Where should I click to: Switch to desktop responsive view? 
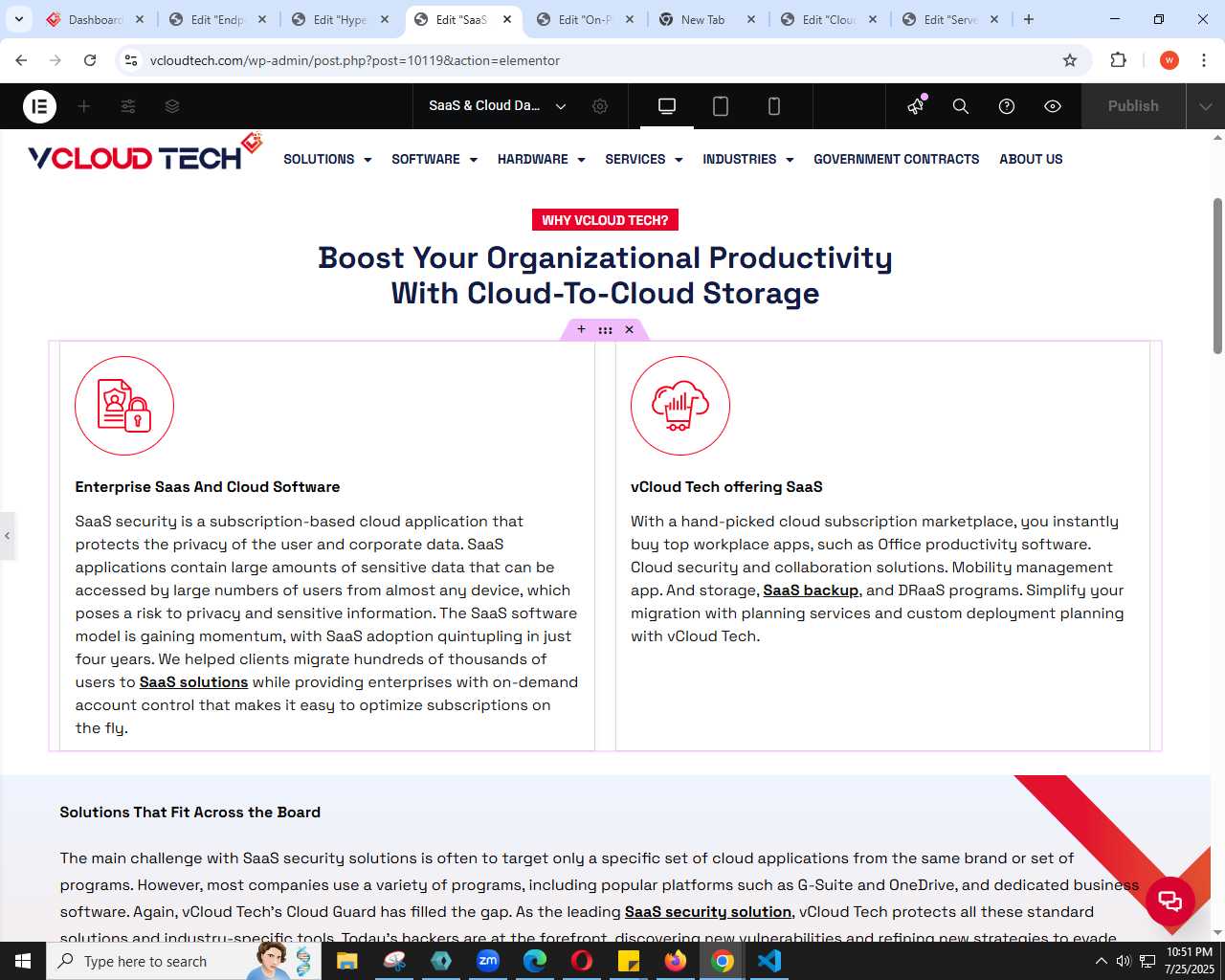(x=667, y=106)
